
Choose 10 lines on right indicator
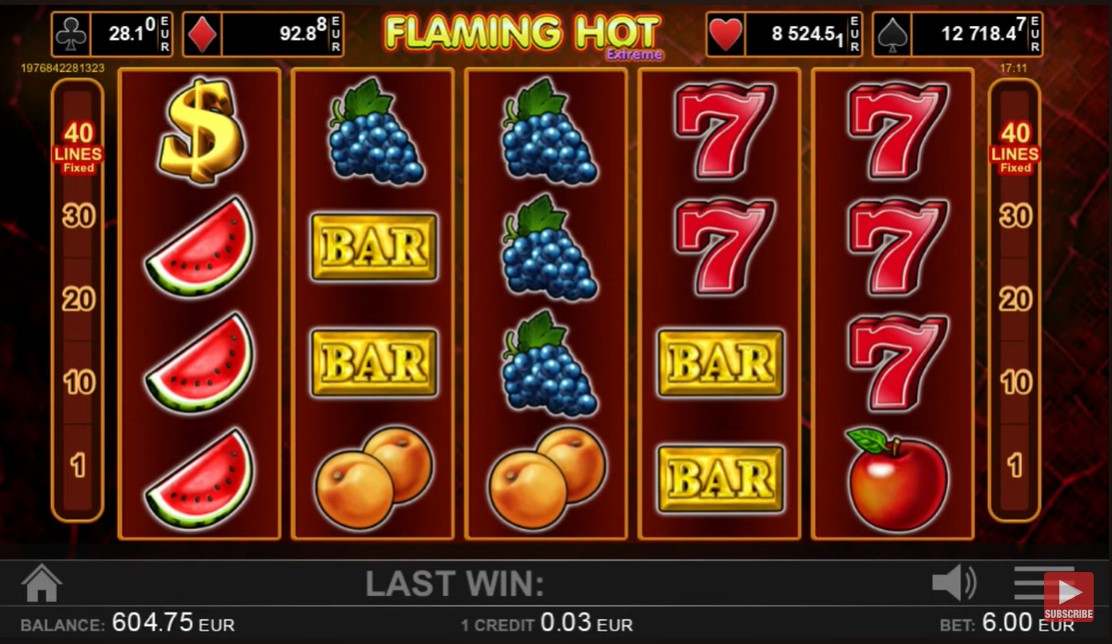(1015, 383)
